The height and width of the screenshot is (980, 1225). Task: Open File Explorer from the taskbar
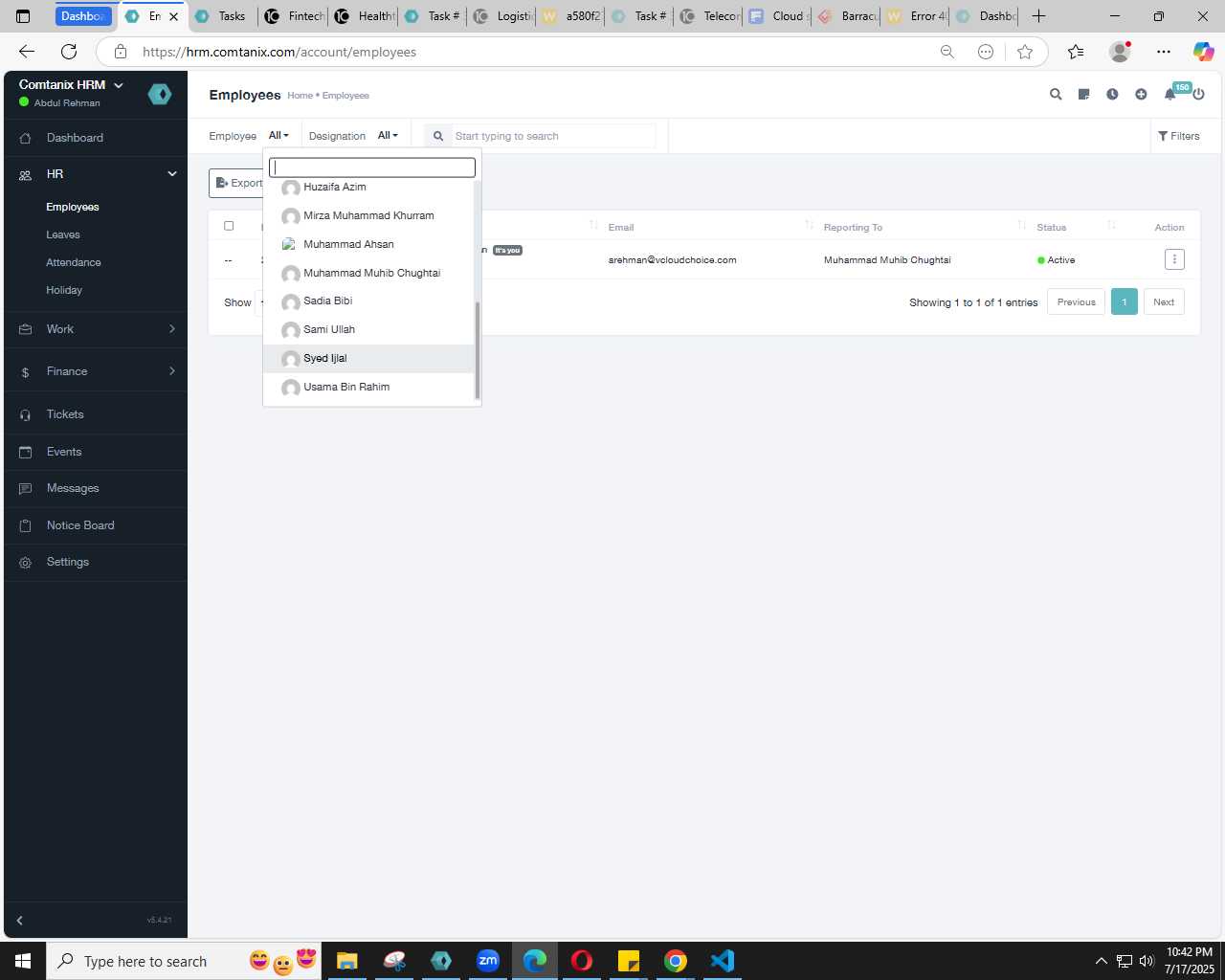[347, 961]
